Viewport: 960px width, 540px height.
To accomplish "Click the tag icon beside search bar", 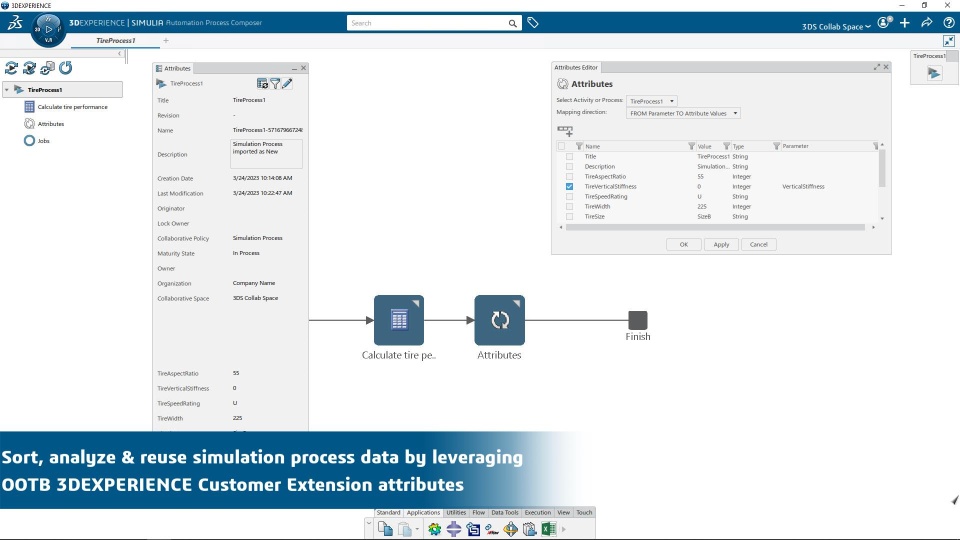I will [x=533, y=23].
